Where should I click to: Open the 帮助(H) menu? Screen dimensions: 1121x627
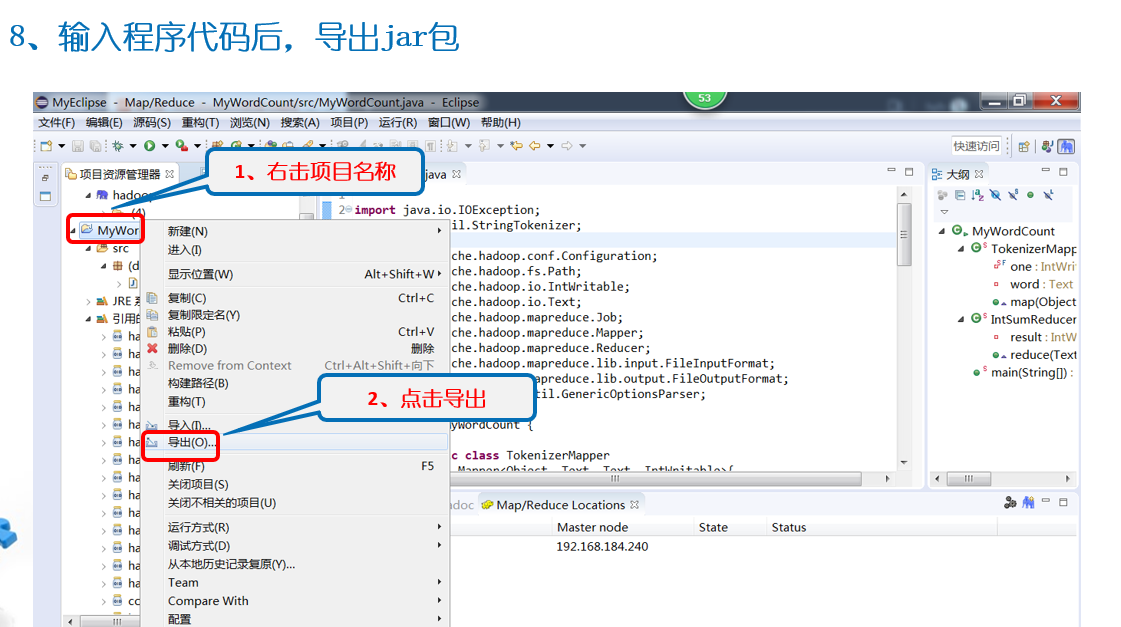pos(500,122)
